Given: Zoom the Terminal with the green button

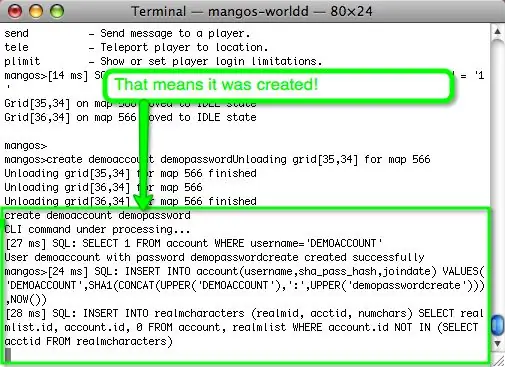Looking at the screenshot, I should 57,11.
